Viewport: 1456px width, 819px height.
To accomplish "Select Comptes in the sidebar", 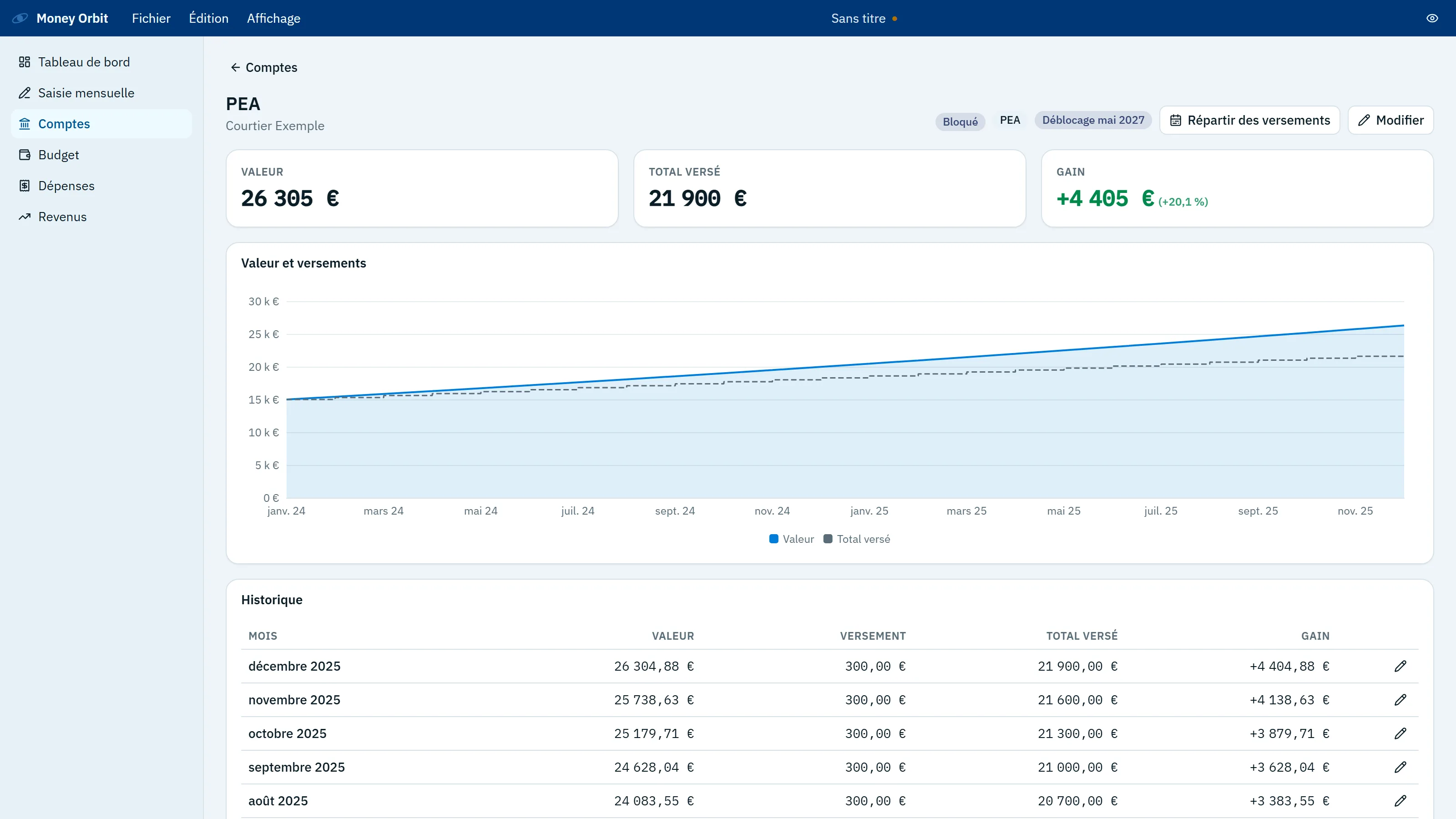I will coord(101,124).
